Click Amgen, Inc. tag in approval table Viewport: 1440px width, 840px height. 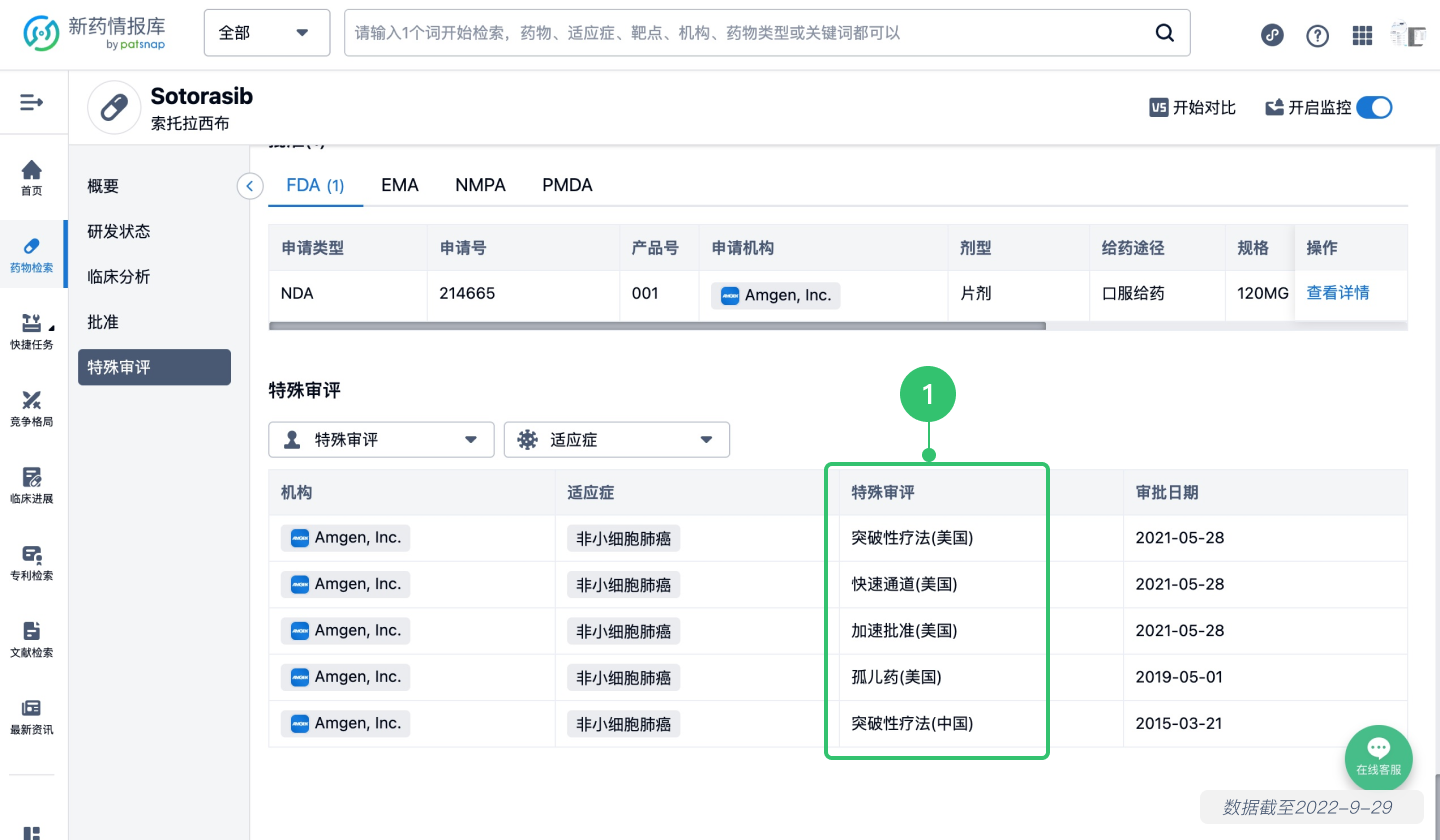[x=776, y=296]
